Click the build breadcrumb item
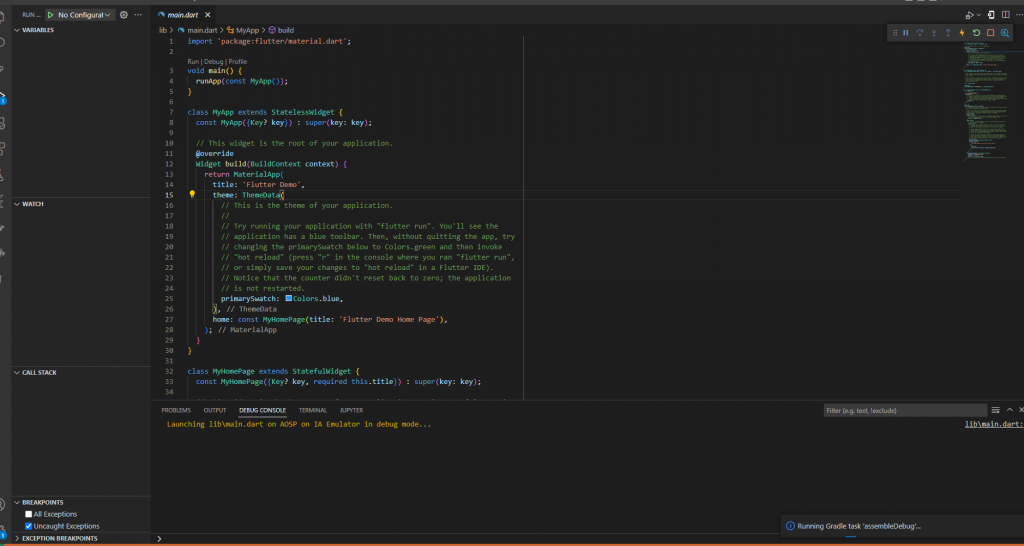Viewport: 1024px width, 546px height. 285,30
